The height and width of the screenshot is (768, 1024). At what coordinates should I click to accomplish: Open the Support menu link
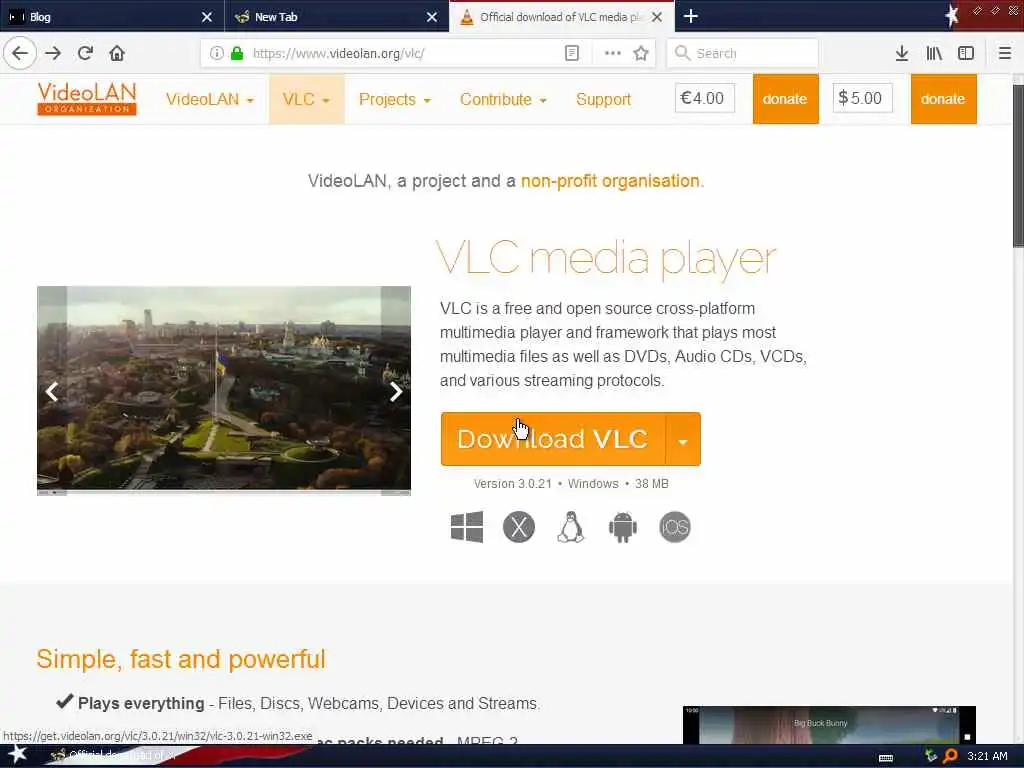(x=603, y=99)
